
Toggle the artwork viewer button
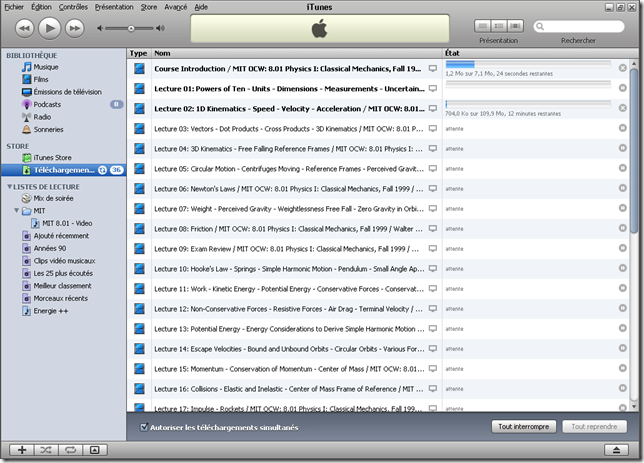coord(95,450)
